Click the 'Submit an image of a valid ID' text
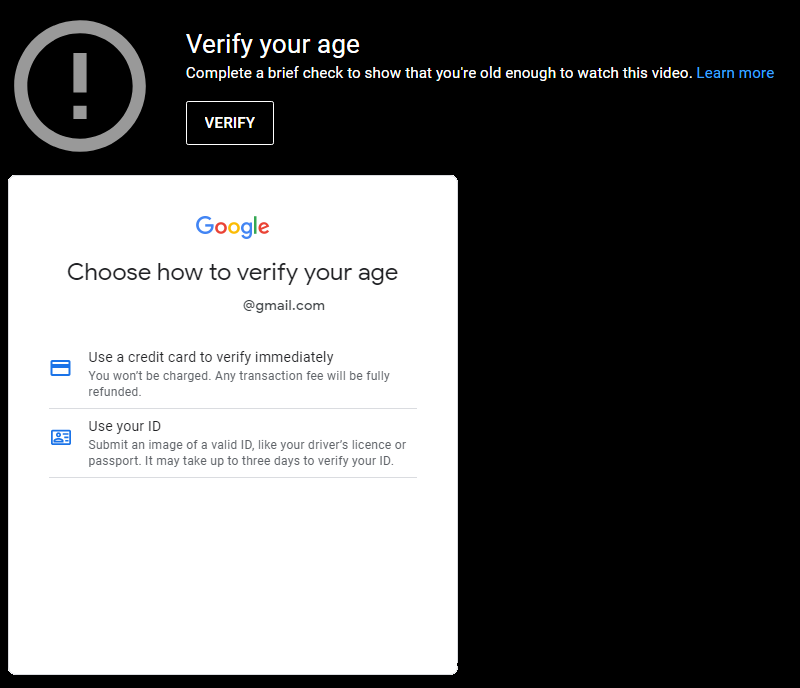 tap(247, 453)
